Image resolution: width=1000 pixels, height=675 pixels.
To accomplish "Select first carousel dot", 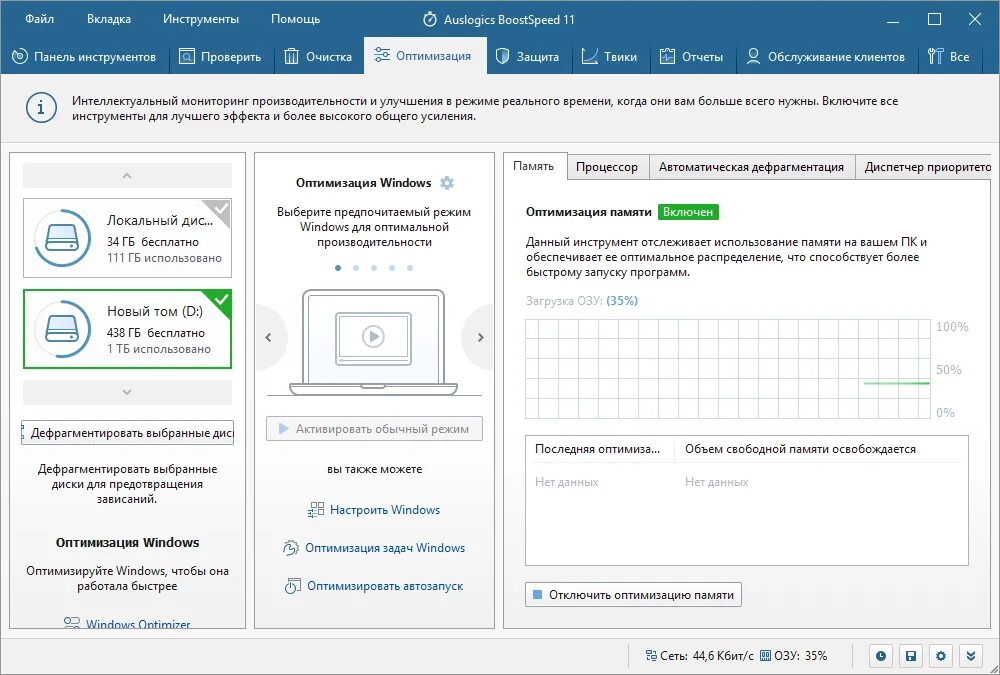I will (x=338, y=268).
